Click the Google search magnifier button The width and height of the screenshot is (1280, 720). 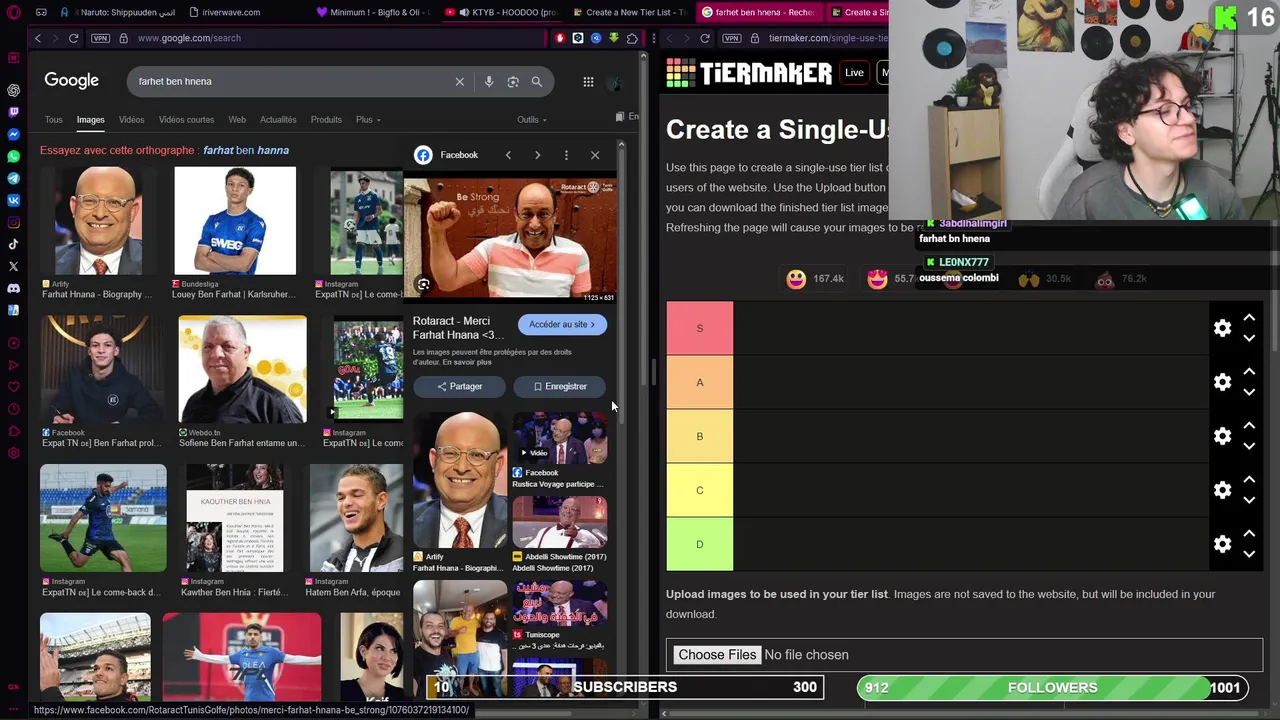pos(537,82)
